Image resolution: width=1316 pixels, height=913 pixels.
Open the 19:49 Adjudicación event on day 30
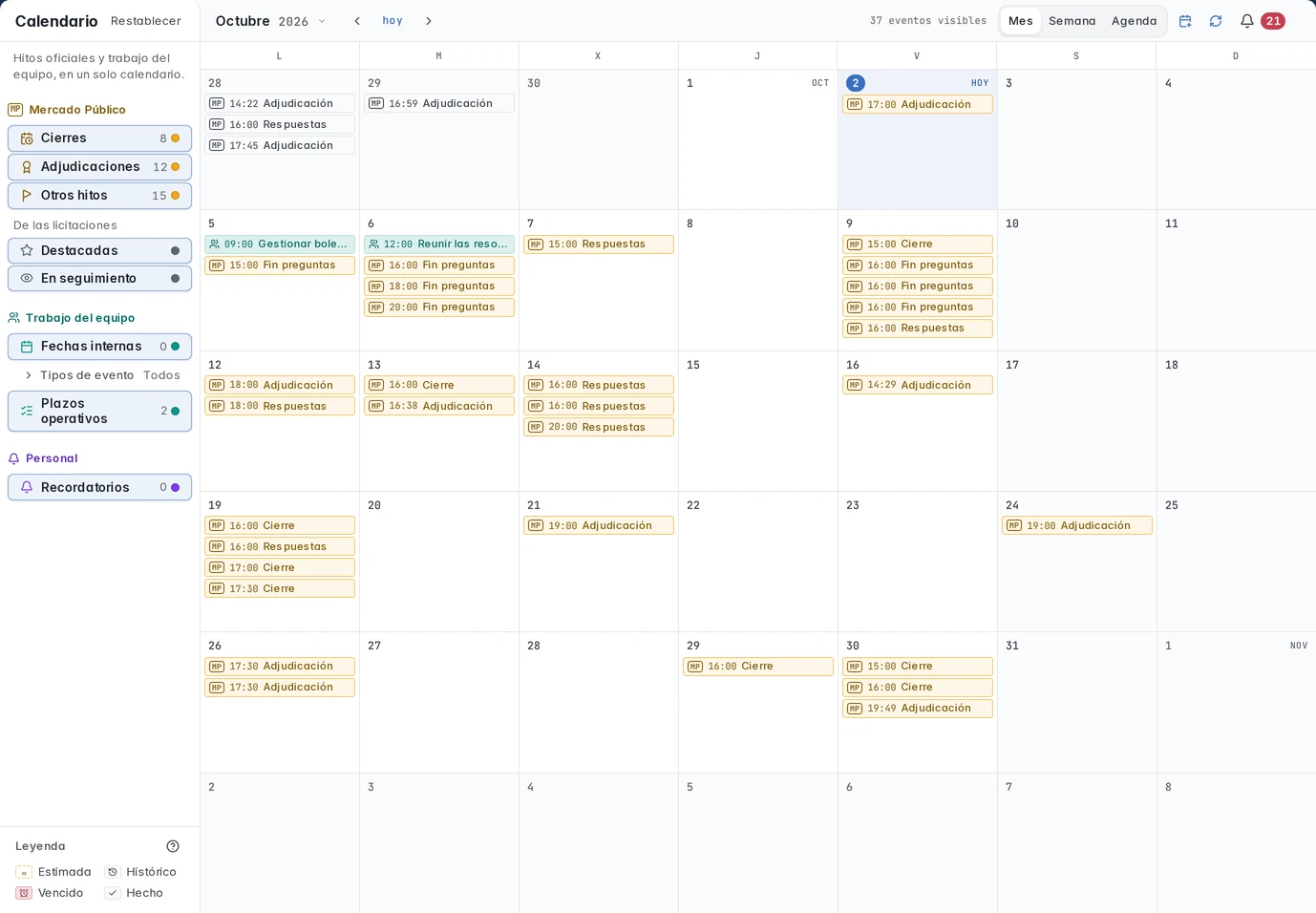[917, 709]
